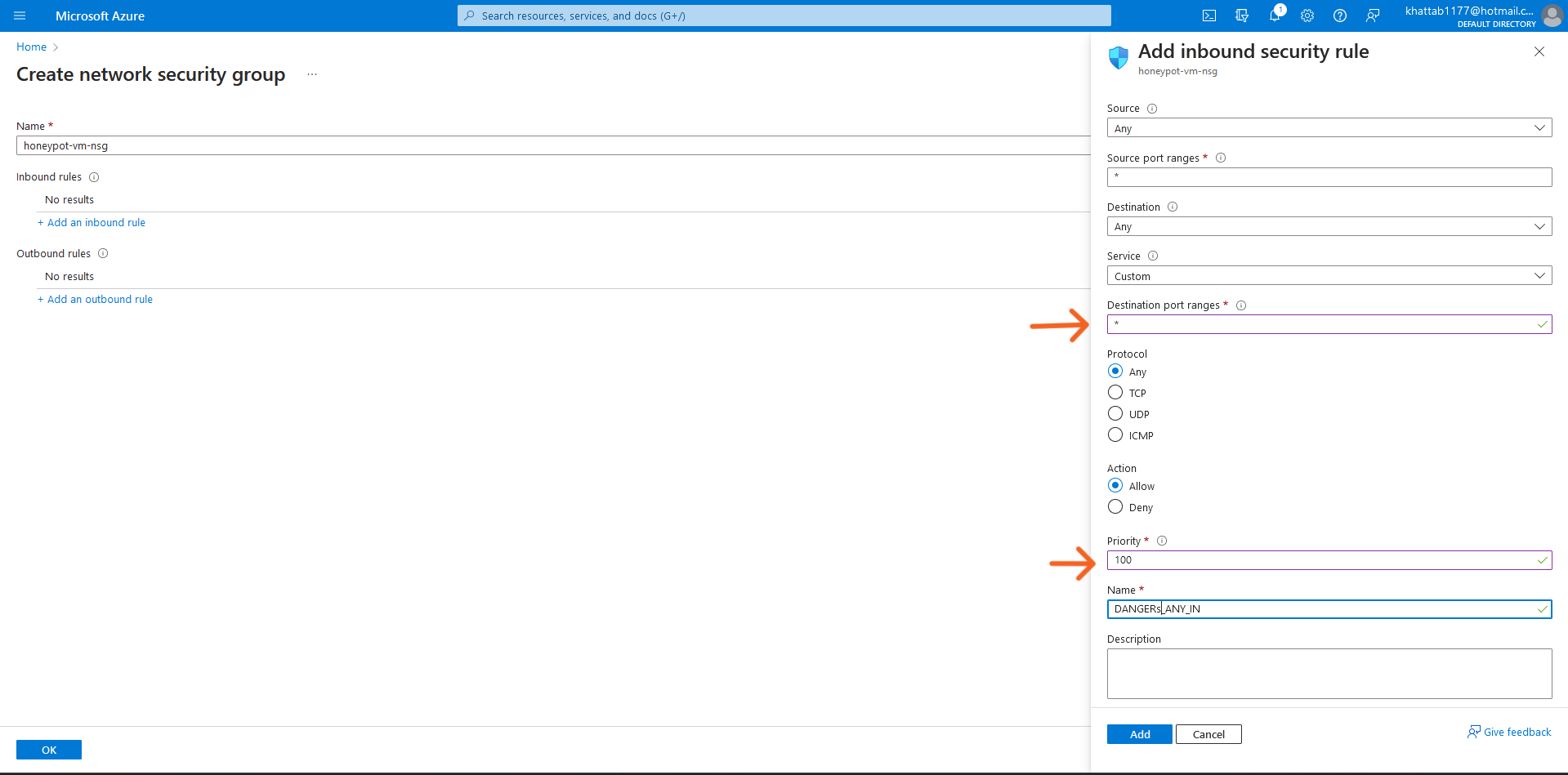The image size is (1568, 775).
Task: Open portal settings gear
Action: [x=1307, y=16]
